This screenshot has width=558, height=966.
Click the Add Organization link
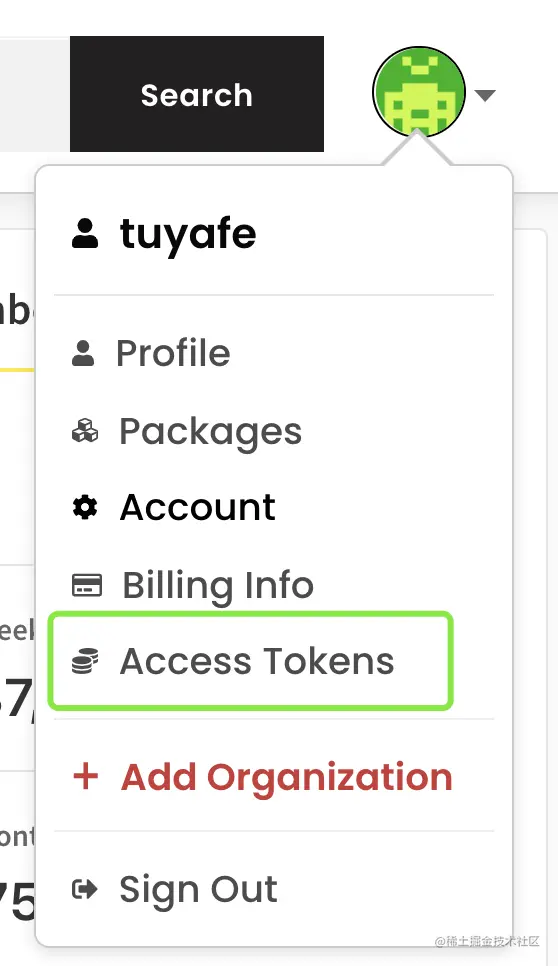pyautogui.click(x=287, y=777)
